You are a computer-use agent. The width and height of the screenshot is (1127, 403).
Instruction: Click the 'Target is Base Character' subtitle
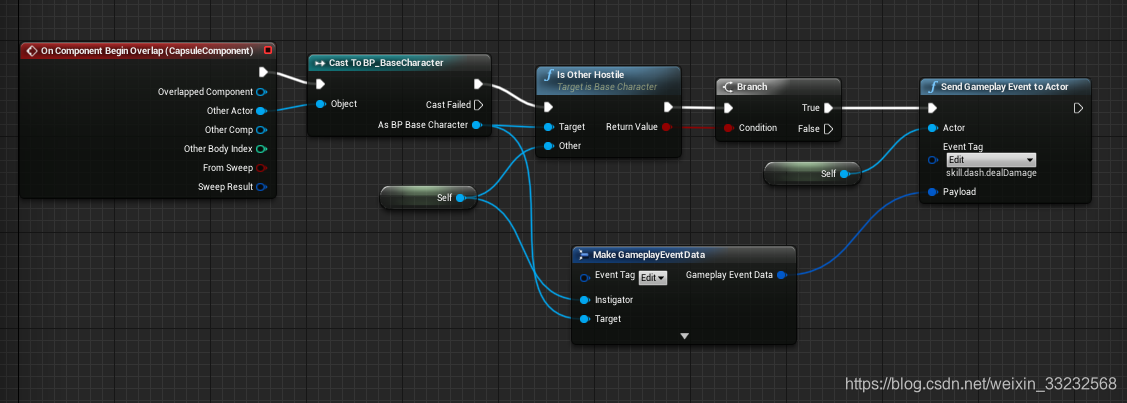click(x=607, y=86)
